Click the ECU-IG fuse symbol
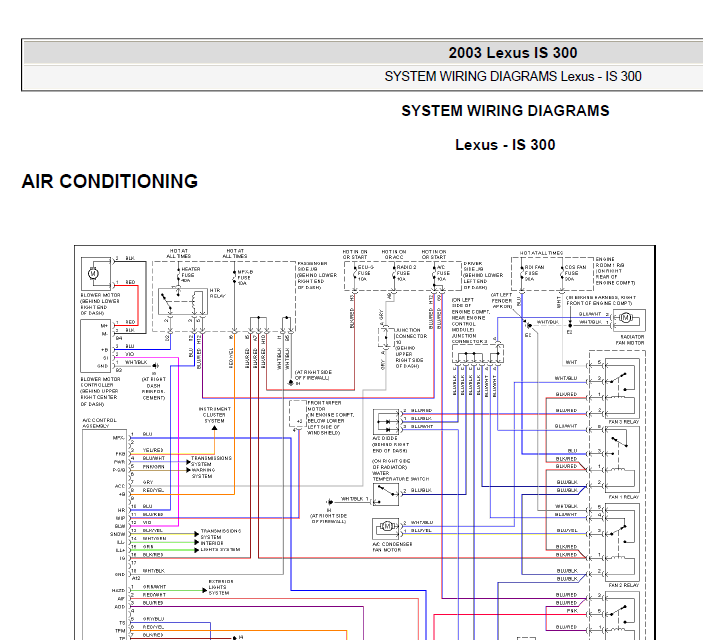 tap(355, 272)
